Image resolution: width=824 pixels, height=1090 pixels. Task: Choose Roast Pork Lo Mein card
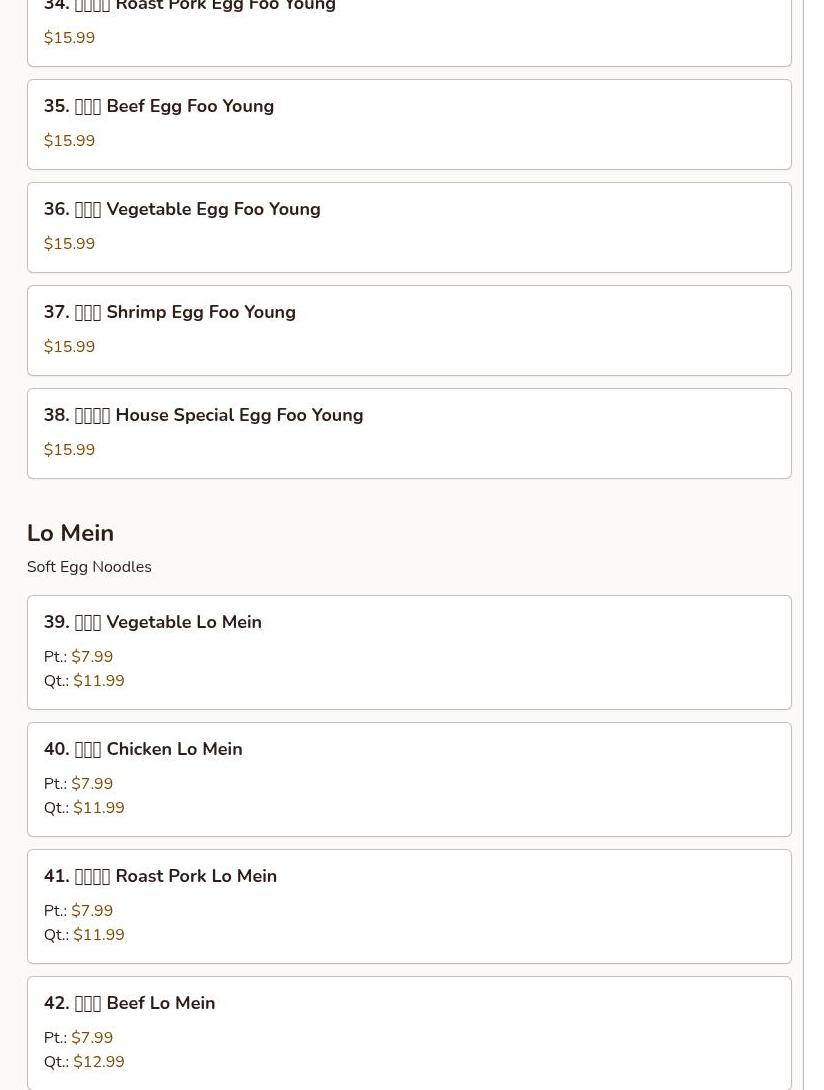click(x=409, y=906)
